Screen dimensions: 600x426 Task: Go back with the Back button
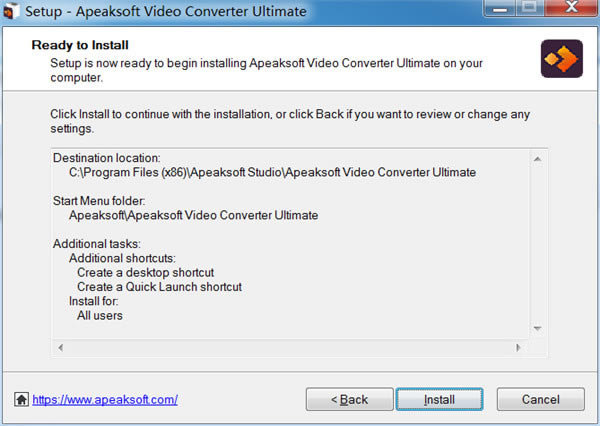coord(349,399)
